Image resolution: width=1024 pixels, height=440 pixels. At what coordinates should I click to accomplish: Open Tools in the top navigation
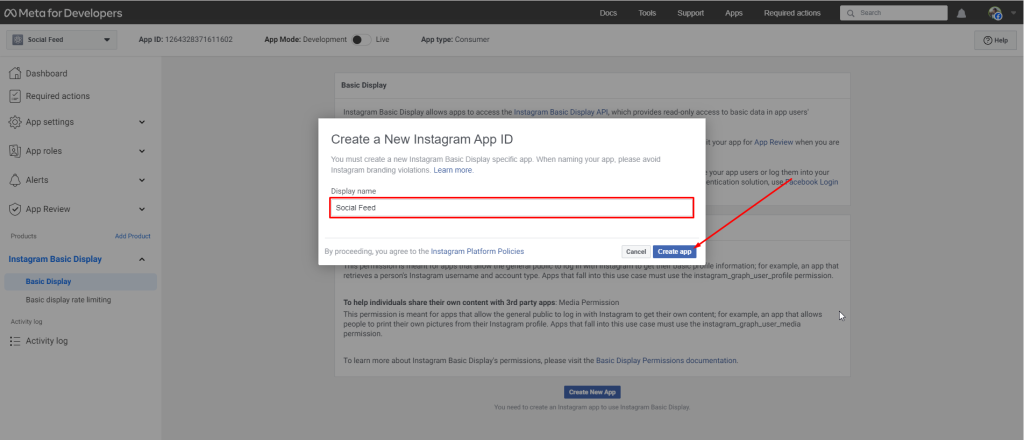[647, 13]
